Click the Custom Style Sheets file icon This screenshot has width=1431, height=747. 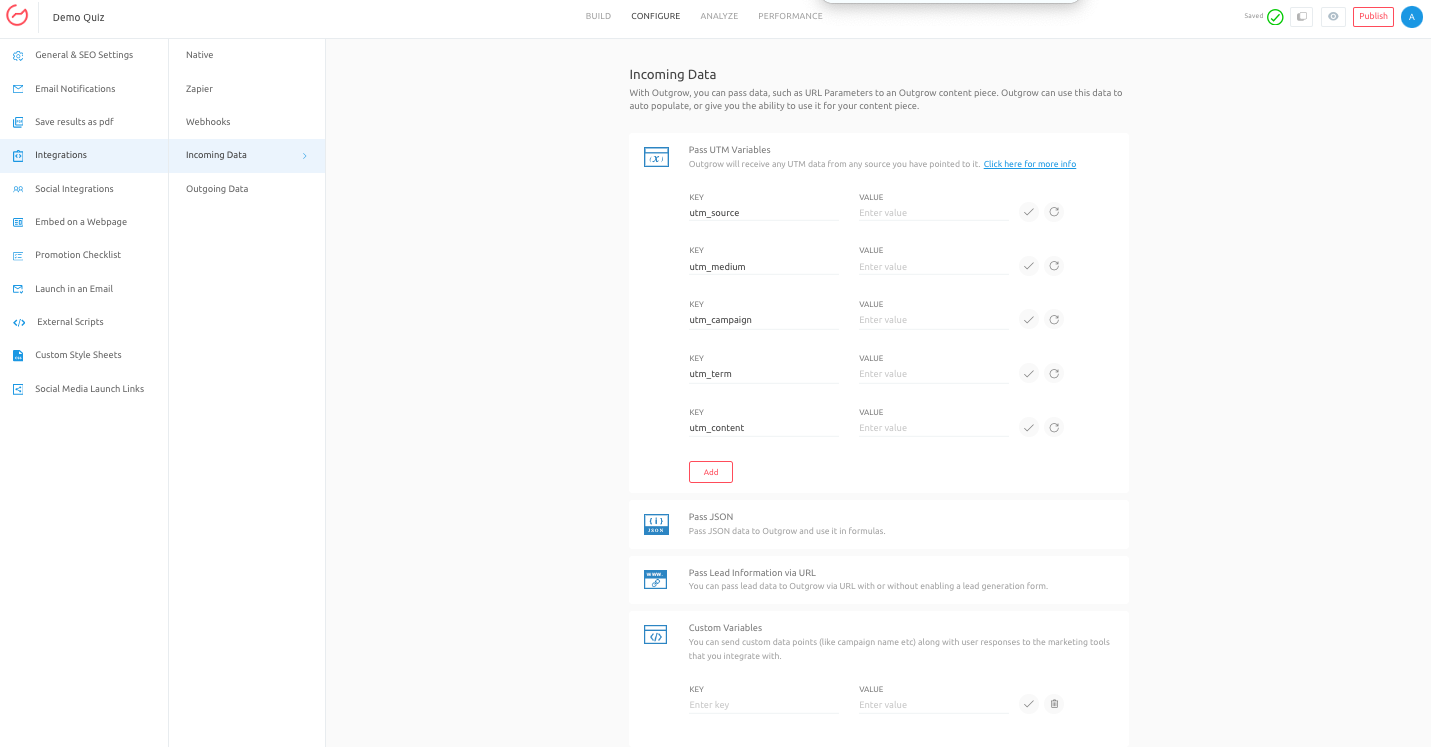pyautogui.click(x=18, y=356)
